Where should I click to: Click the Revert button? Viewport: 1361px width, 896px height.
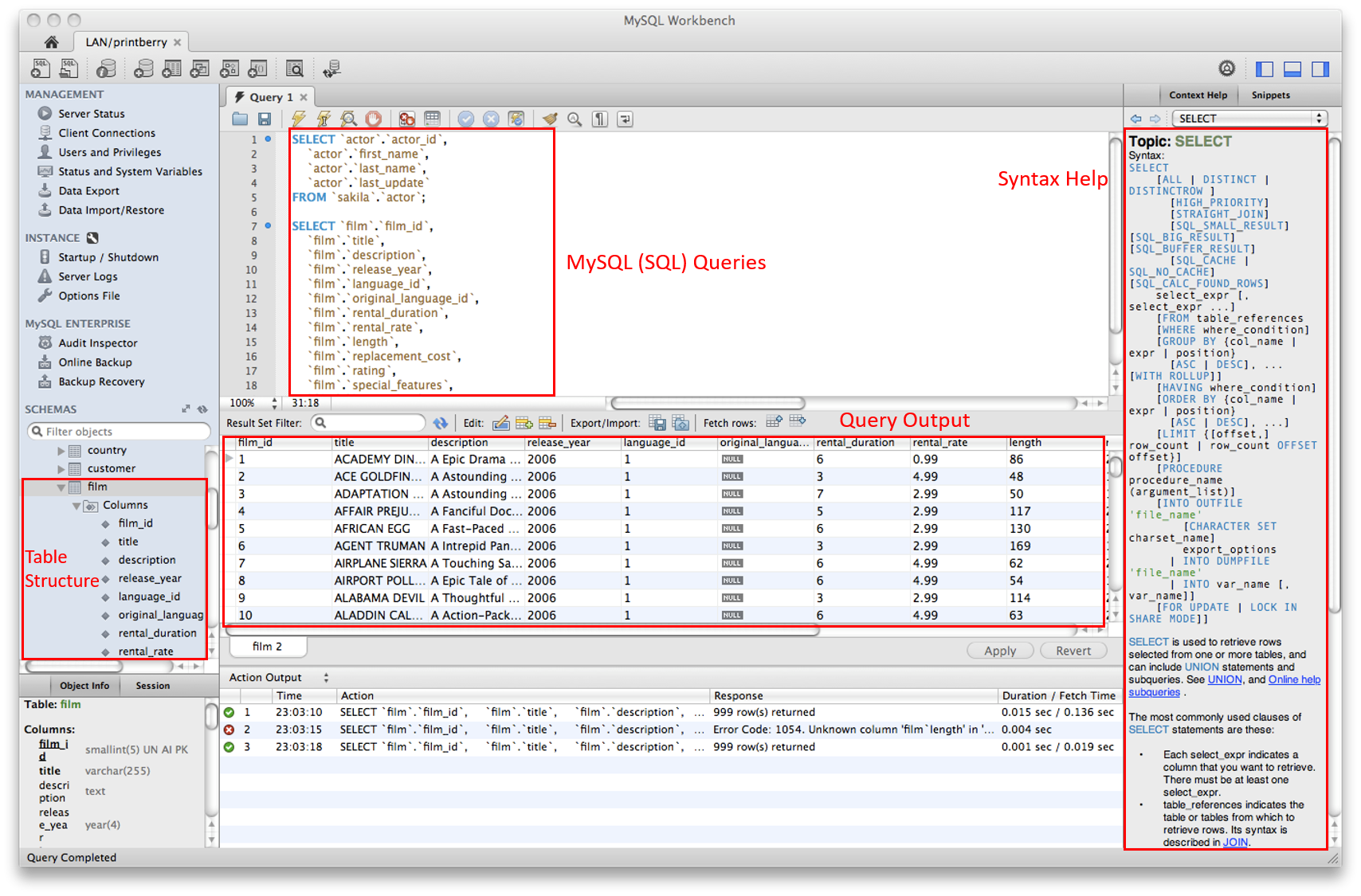click(x=1073, y=651)
